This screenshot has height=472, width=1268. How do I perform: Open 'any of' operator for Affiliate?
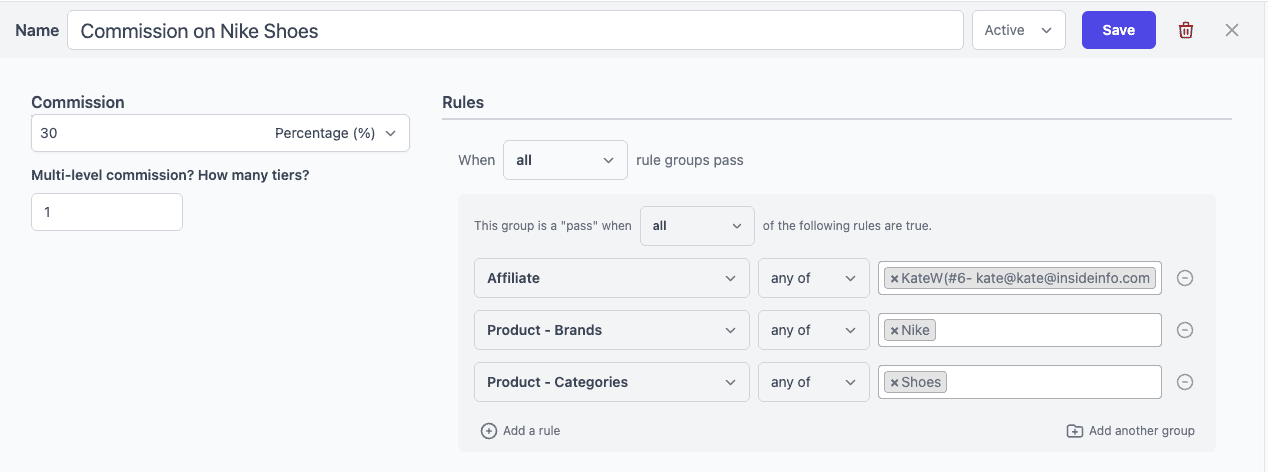[814, 278]
